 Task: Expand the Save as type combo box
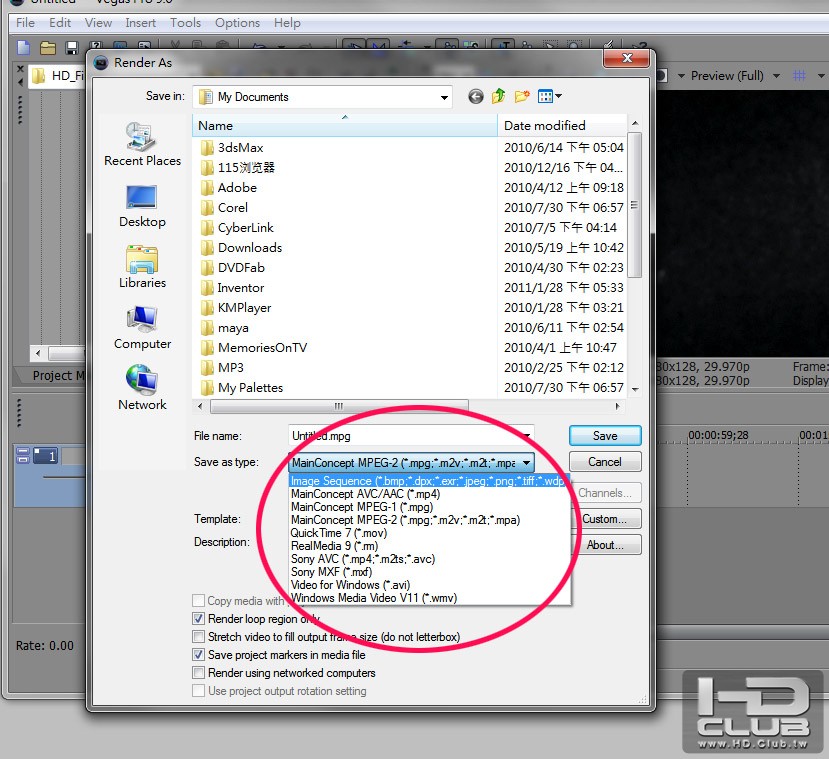pyautogui.click(x=527, y=463)
